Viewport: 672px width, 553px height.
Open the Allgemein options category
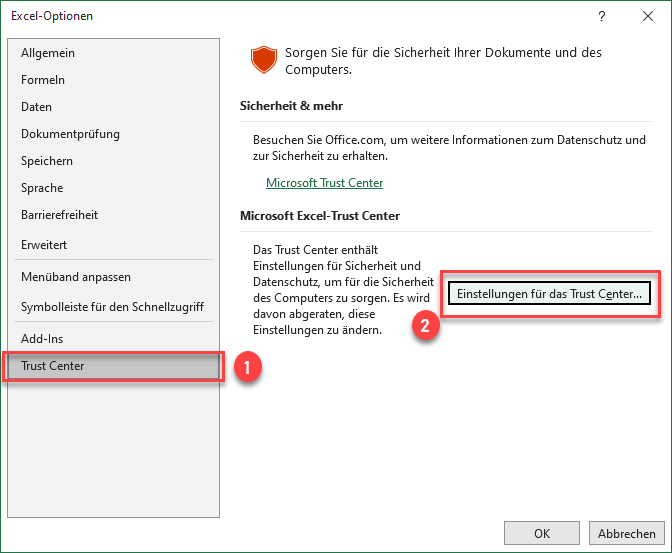[114, 53]
